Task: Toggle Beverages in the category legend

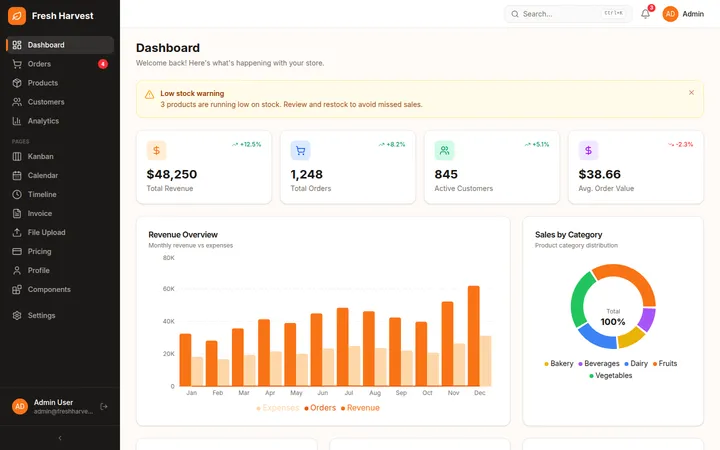Action: pyautogui.click(x=599, y=364)
